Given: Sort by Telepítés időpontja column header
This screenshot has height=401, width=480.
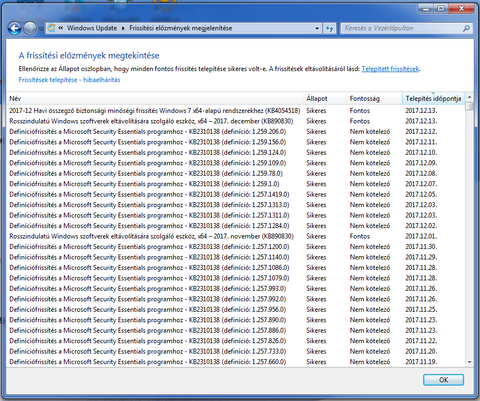Looking at the screenshot, I should click(433, 98).
